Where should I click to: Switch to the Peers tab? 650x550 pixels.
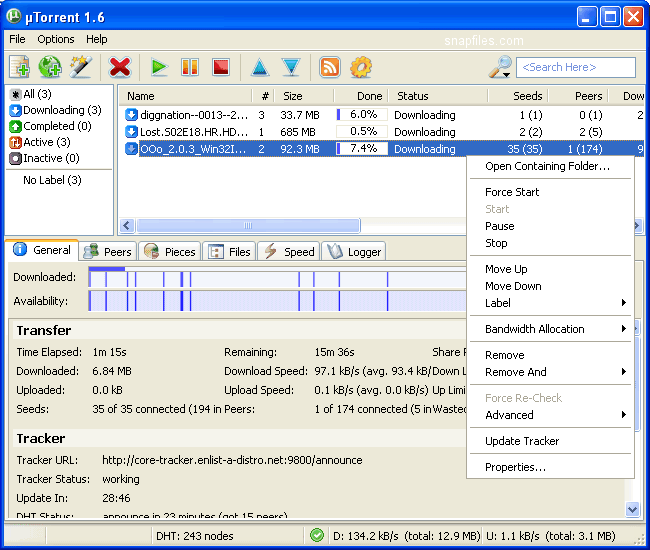pyautogui.click(x=108, y=252)
